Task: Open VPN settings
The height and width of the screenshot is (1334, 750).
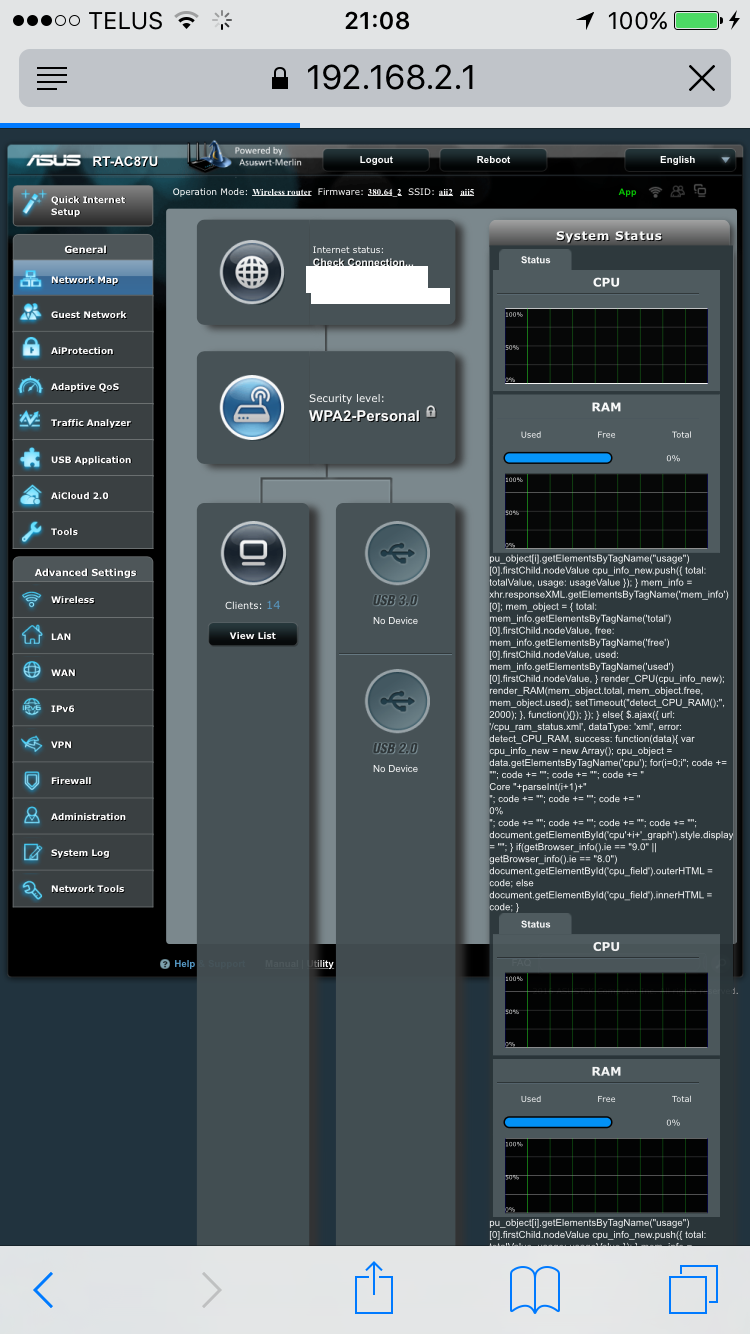Action: pyautogui.click(x=82, y=745)
